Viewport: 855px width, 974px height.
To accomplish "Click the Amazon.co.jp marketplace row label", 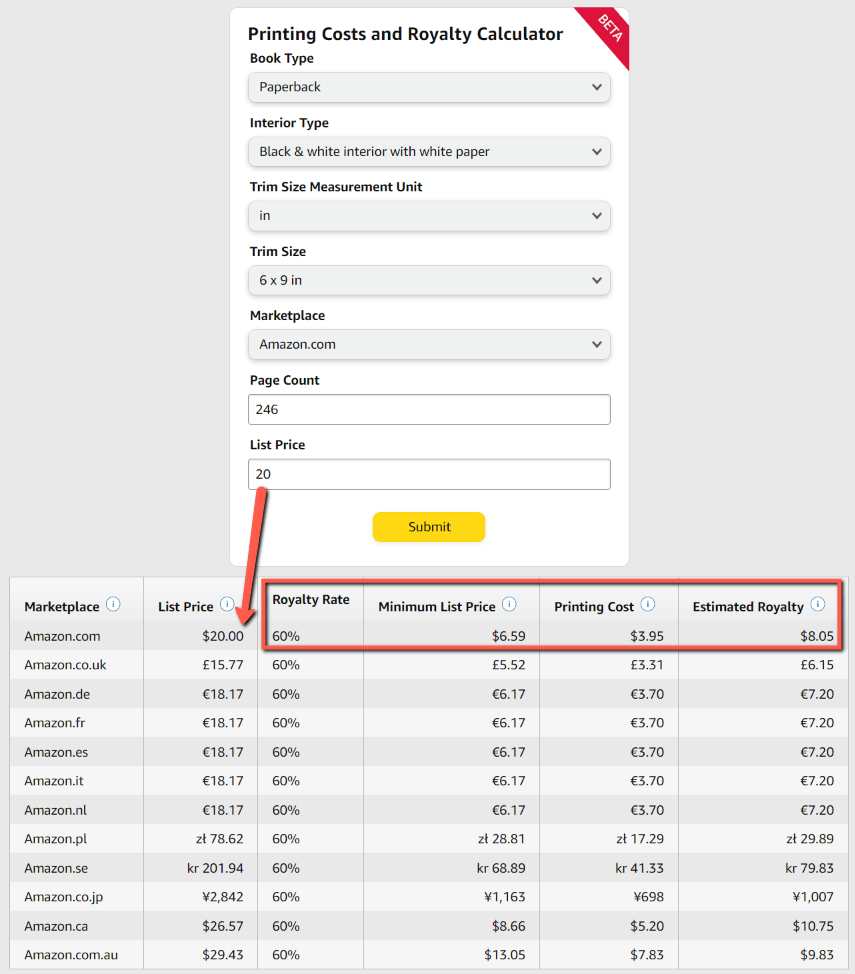I will (x=63, y=896).
